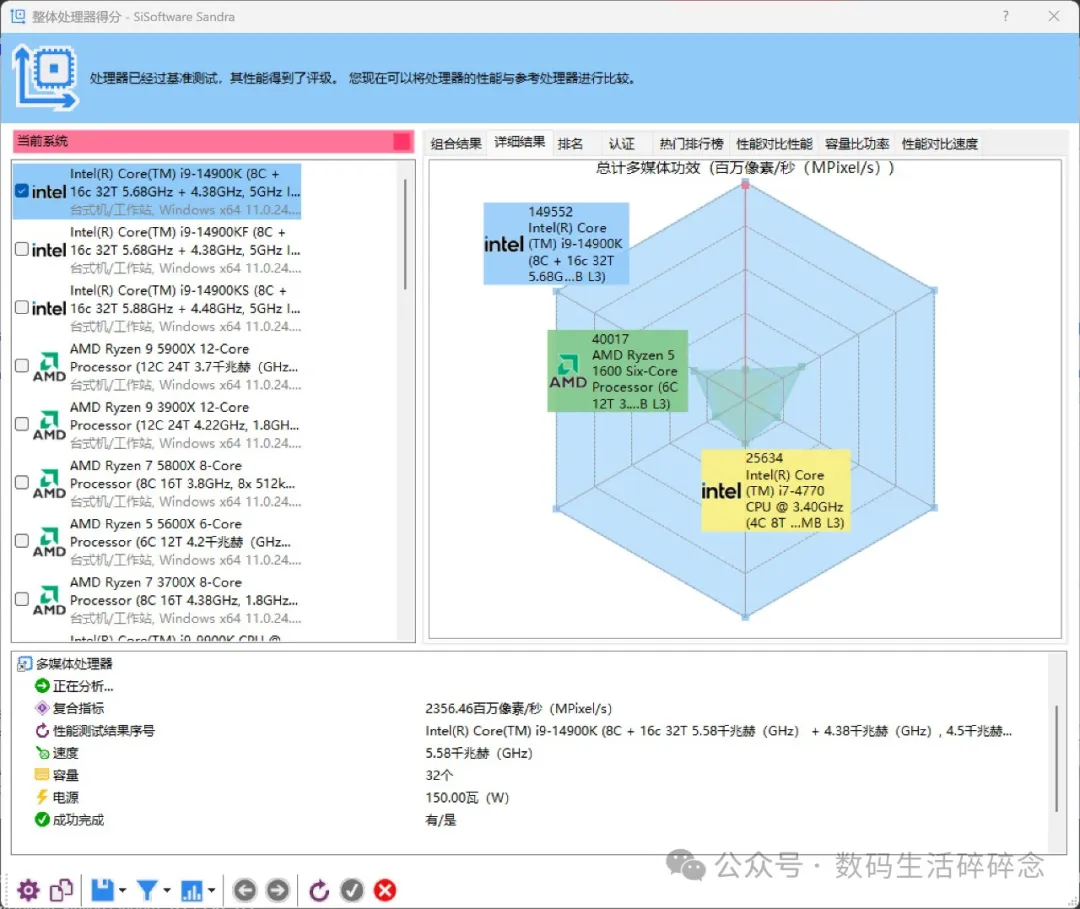This screenshot has width=1080, height=909.
Task: Click the details pane vertical scrollbar
Action: [1057, 758]
